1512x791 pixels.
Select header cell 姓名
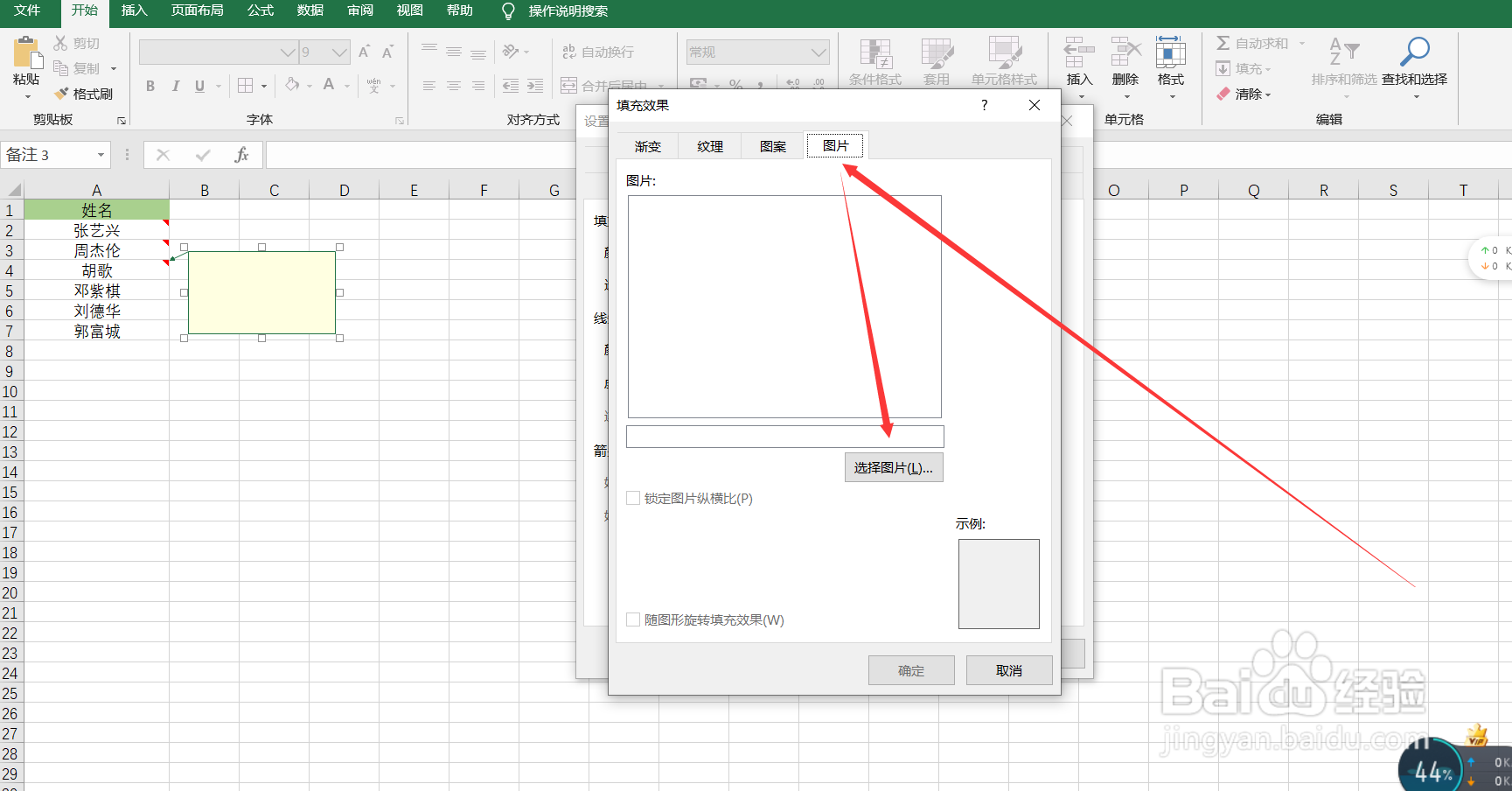coord(97,210)
